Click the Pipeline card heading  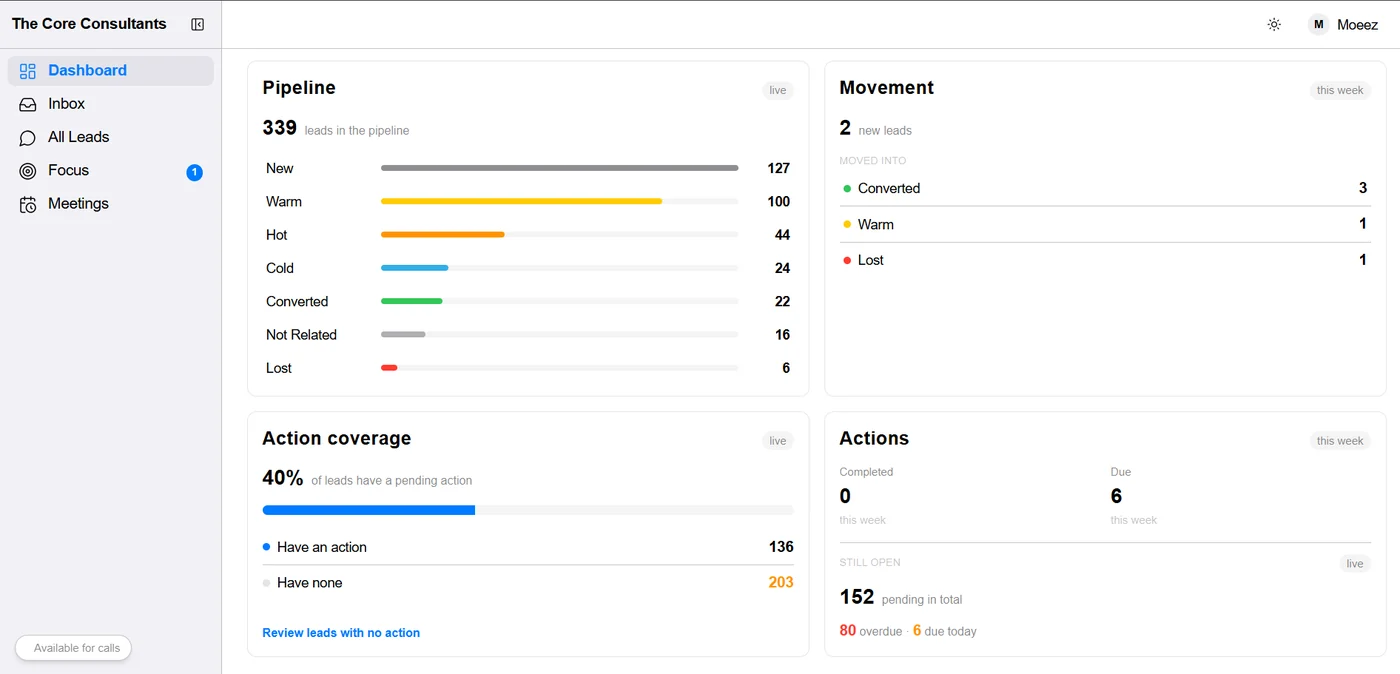pyautogui.click(x=299, y=88)
